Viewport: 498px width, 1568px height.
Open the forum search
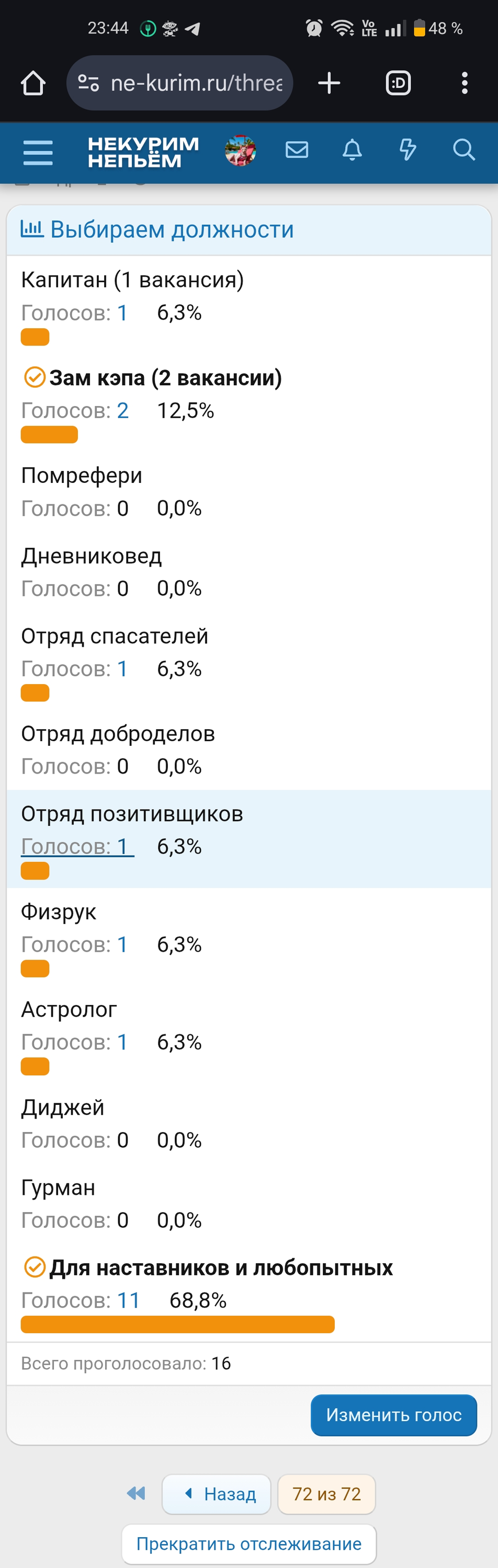[x=463, y=149]
